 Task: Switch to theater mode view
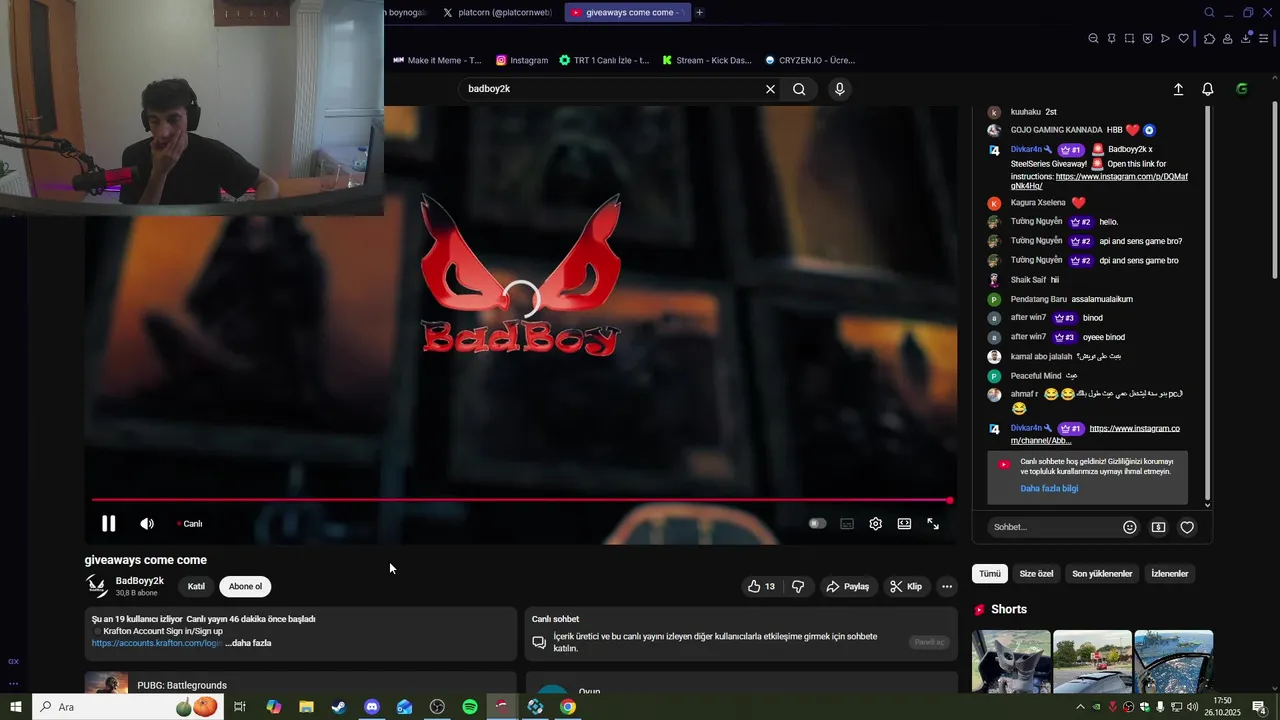click(x=904, y=523)
